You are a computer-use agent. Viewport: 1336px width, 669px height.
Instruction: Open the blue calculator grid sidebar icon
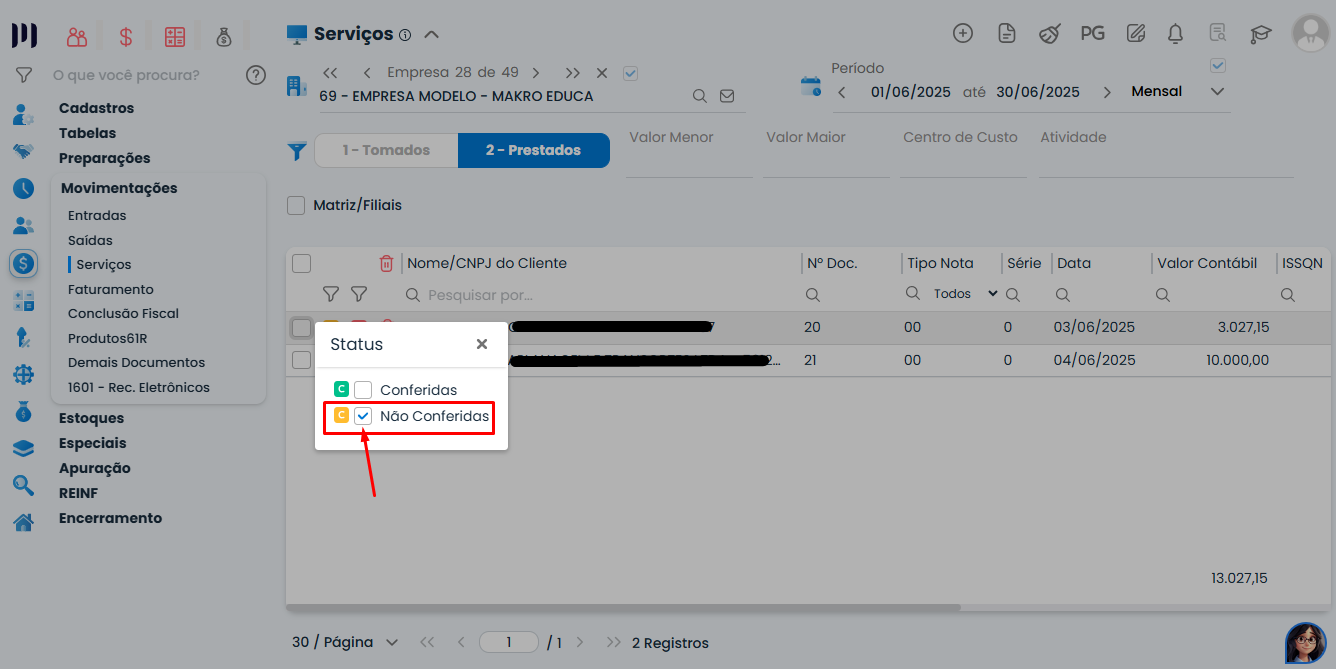(23, 301)
